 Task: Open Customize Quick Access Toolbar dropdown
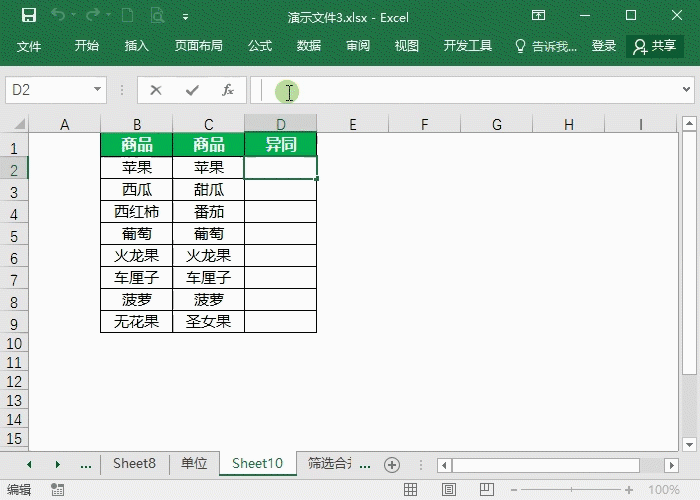click(185, 17)
